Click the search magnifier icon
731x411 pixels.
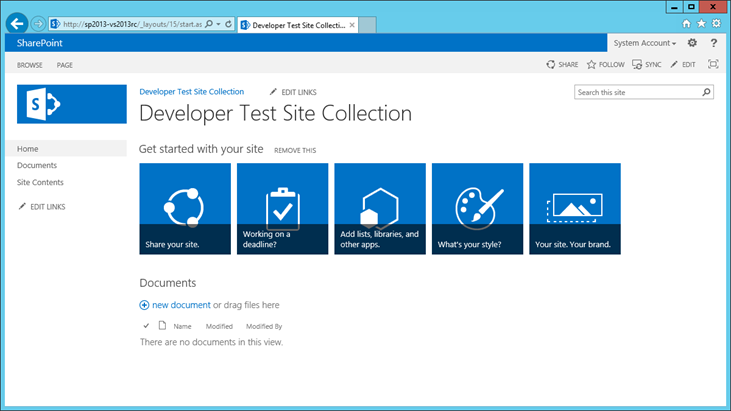point(707,92)
